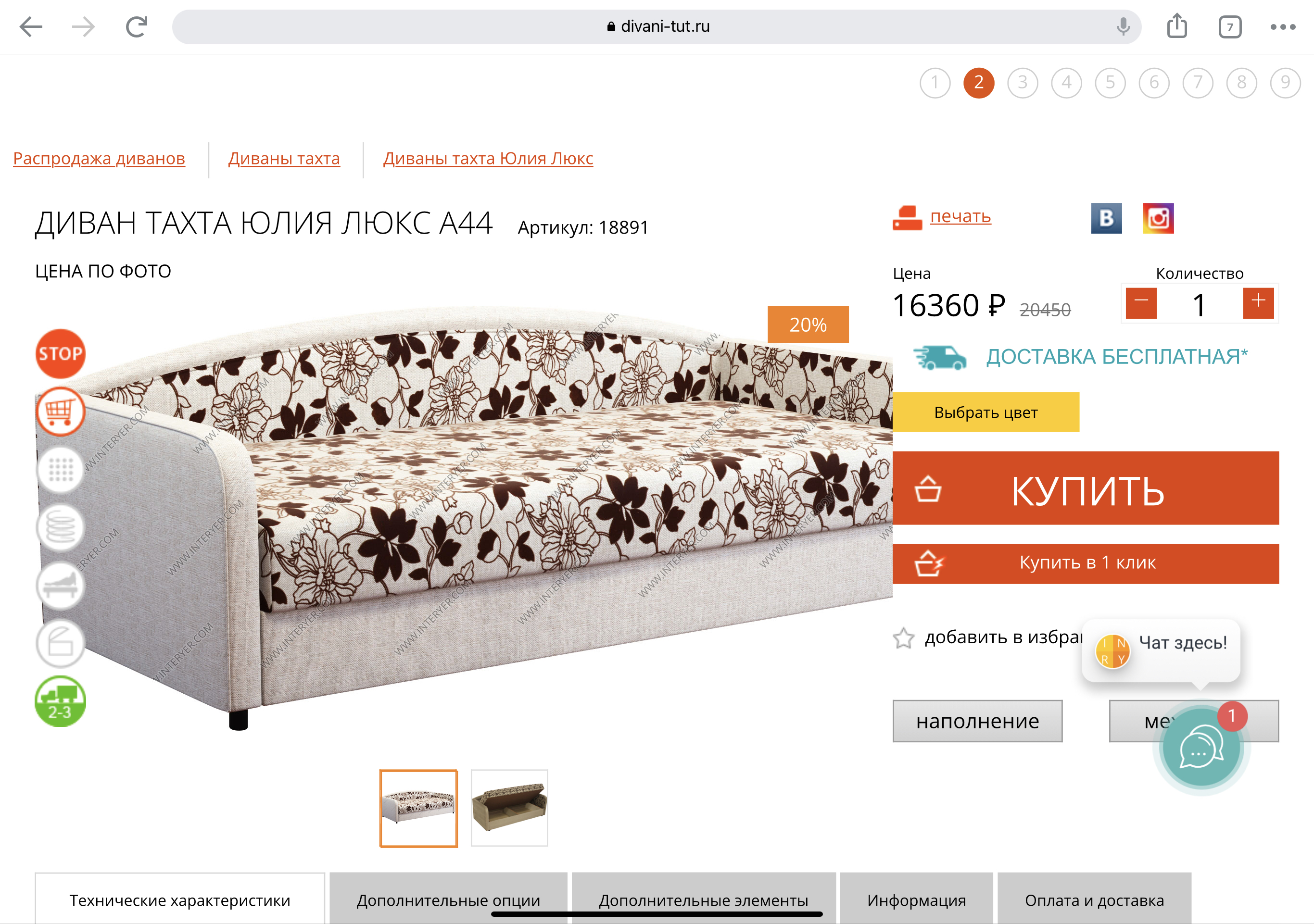Expand the наполнение section button
This screenshot has width=1314, height=924.
977,721
